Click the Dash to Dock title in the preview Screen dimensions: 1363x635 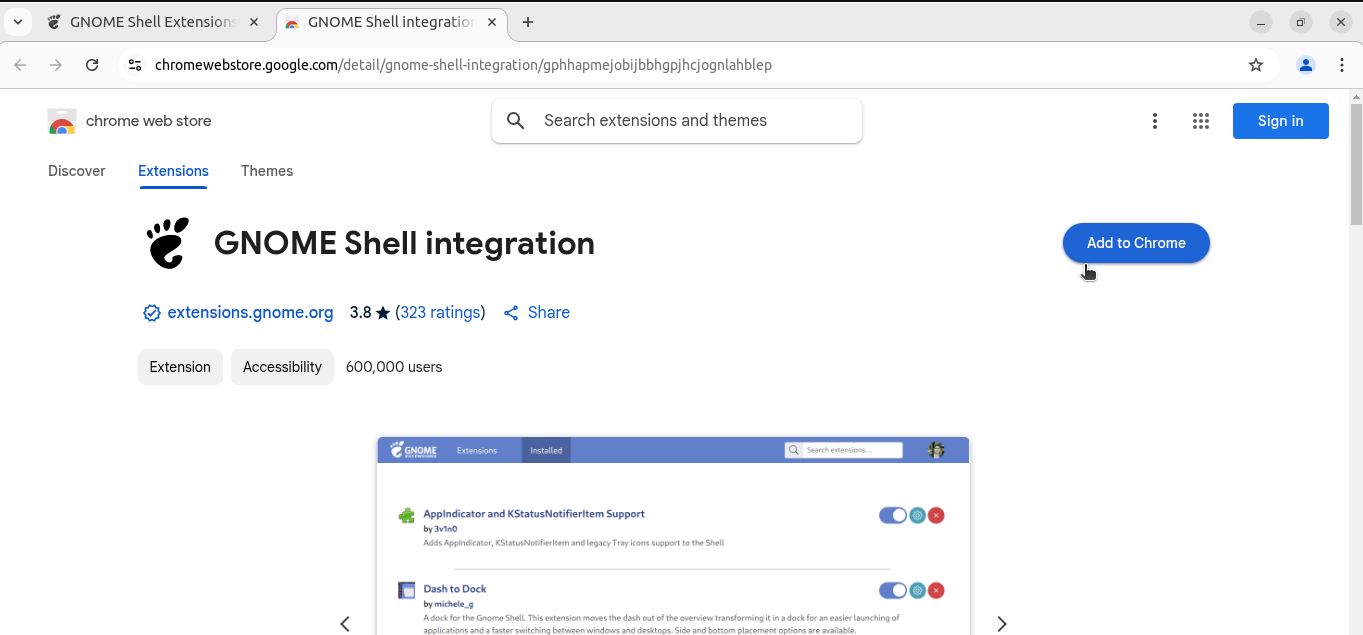(455, 589)
